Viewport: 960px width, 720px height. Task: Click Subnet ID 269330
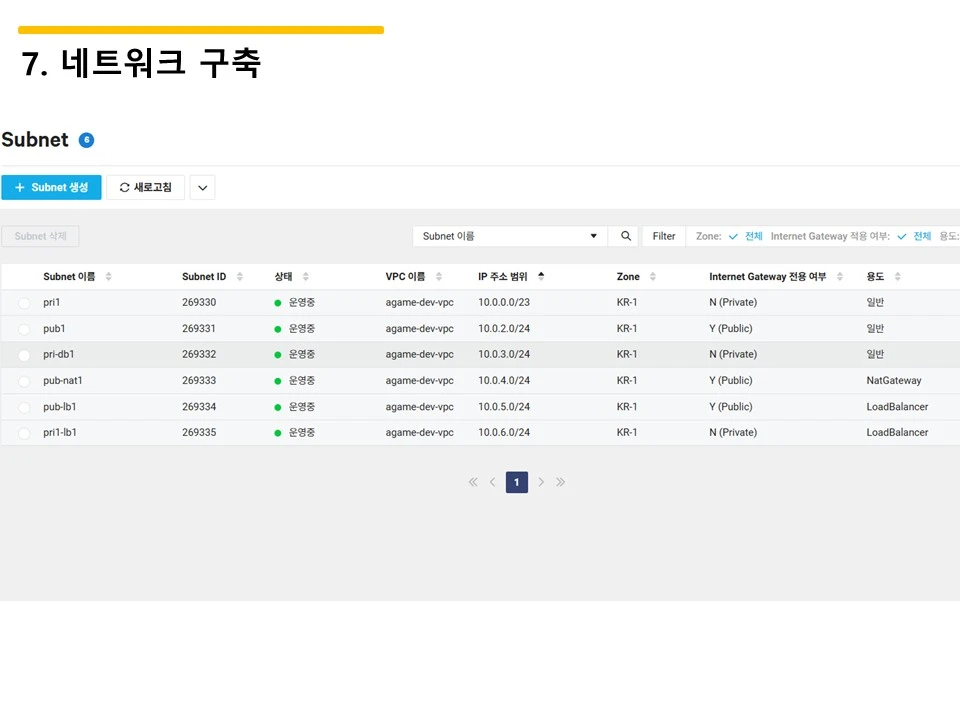tap(199, 302)
